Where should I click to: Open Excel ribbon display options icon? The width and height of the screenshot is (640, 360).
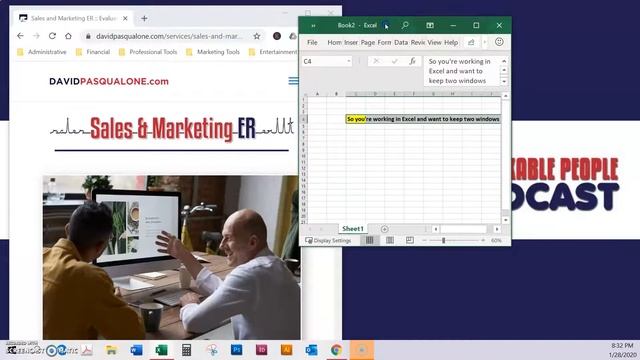tap(430, 25)
